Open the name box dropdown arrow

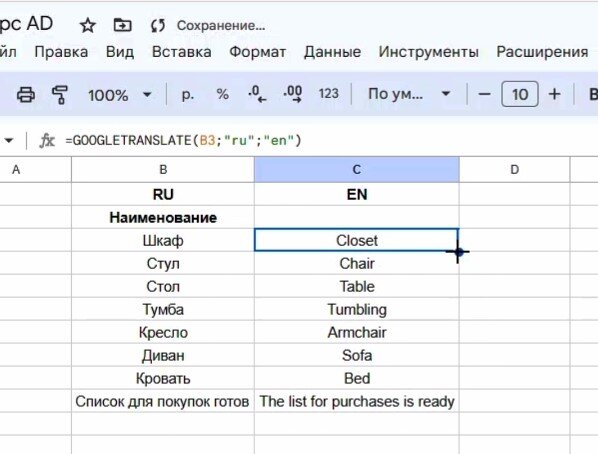[9, 141]
